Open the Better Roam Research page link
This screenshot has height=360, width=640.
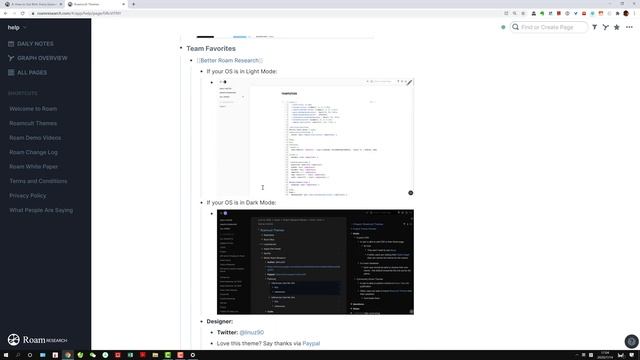[230, 60]
